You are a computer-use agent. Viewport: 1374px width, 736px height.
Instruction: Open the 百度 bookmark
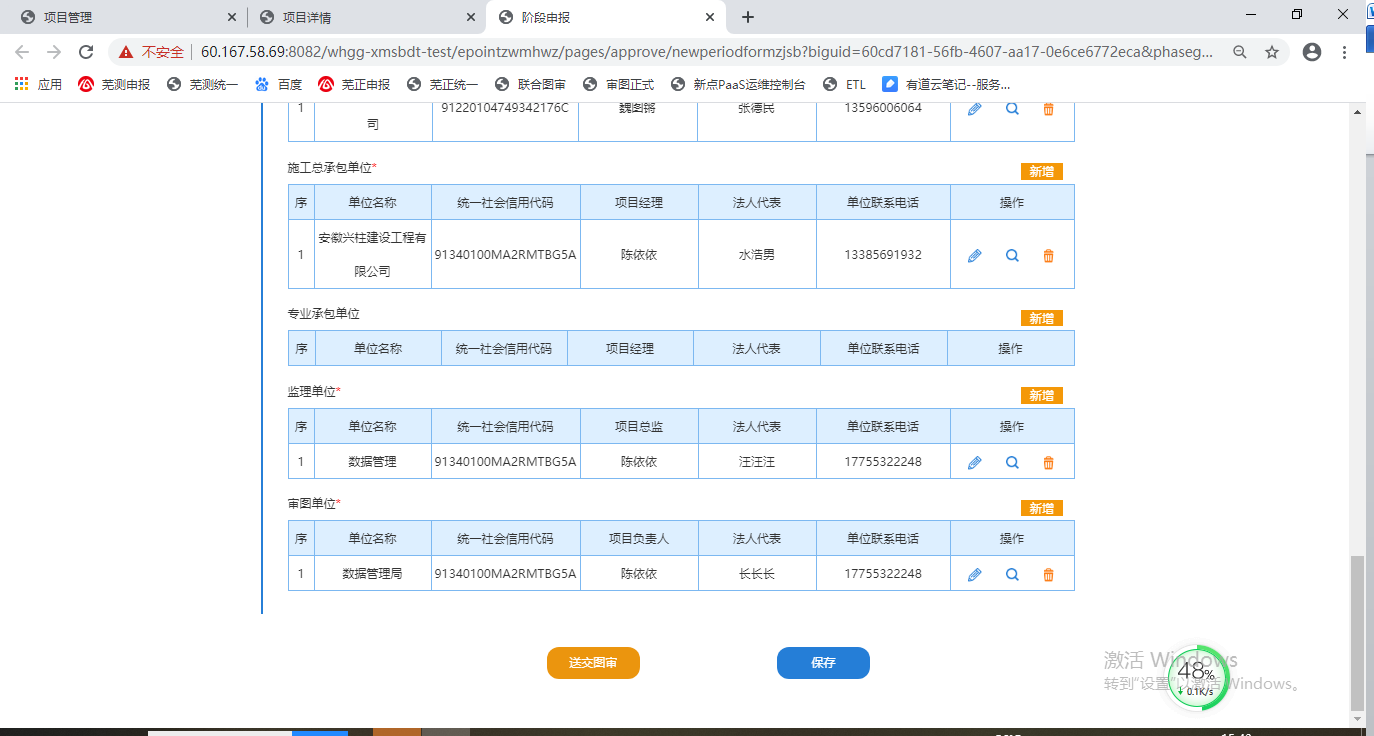(x=279, y=85)
